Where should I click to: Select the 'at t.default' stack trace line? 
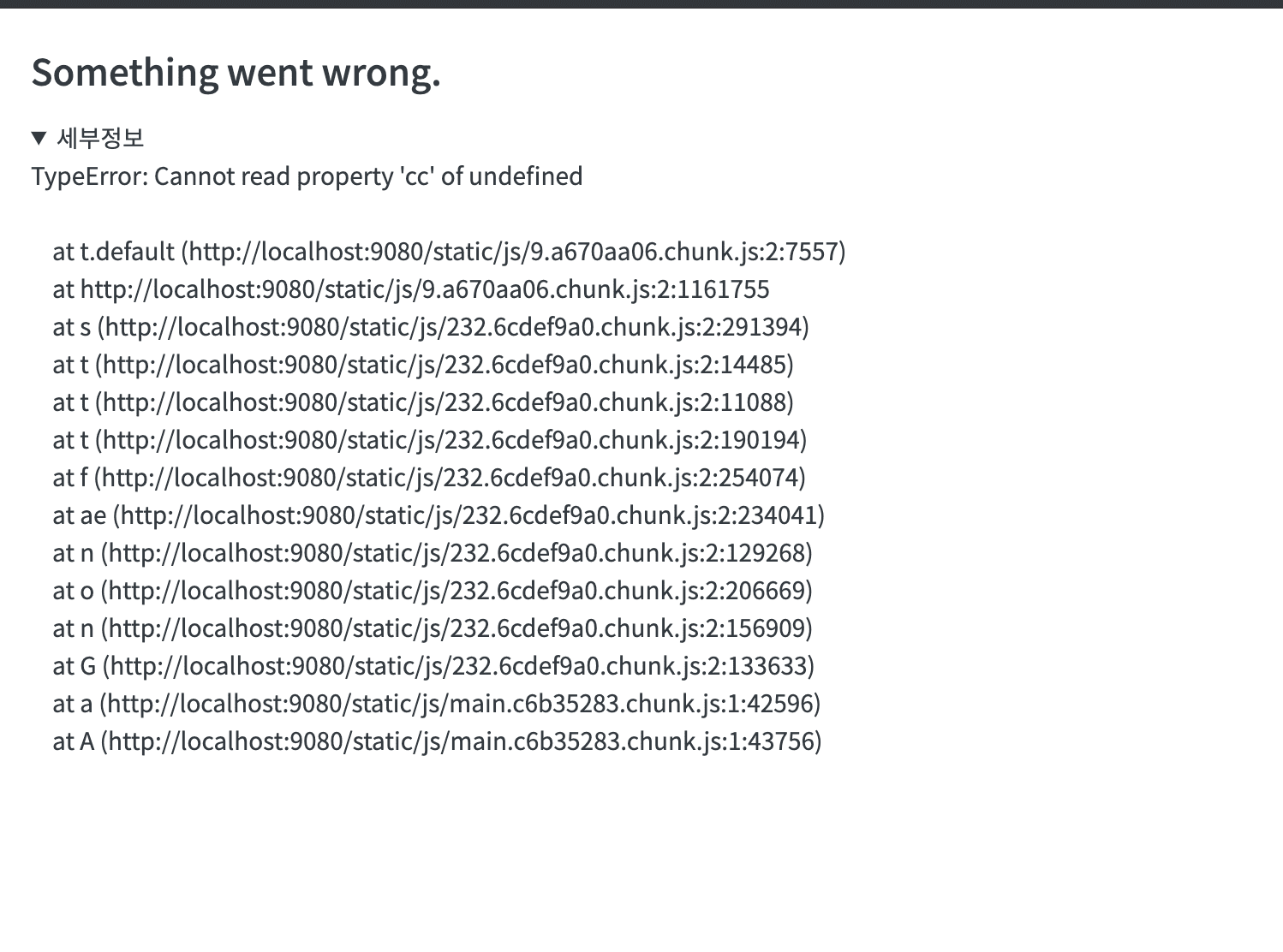coord(449,252)
